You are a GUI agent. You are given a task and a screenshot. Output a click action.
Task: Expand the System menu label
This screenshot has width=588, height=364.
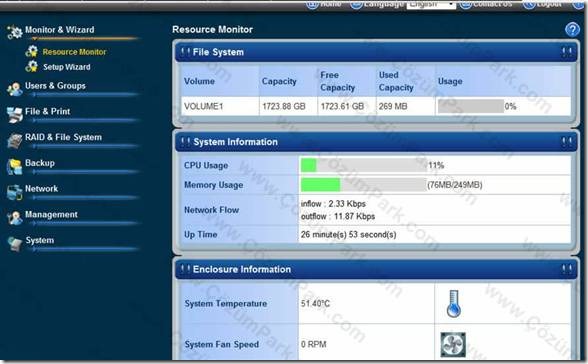pyautogui.click(x=39, y=240)
